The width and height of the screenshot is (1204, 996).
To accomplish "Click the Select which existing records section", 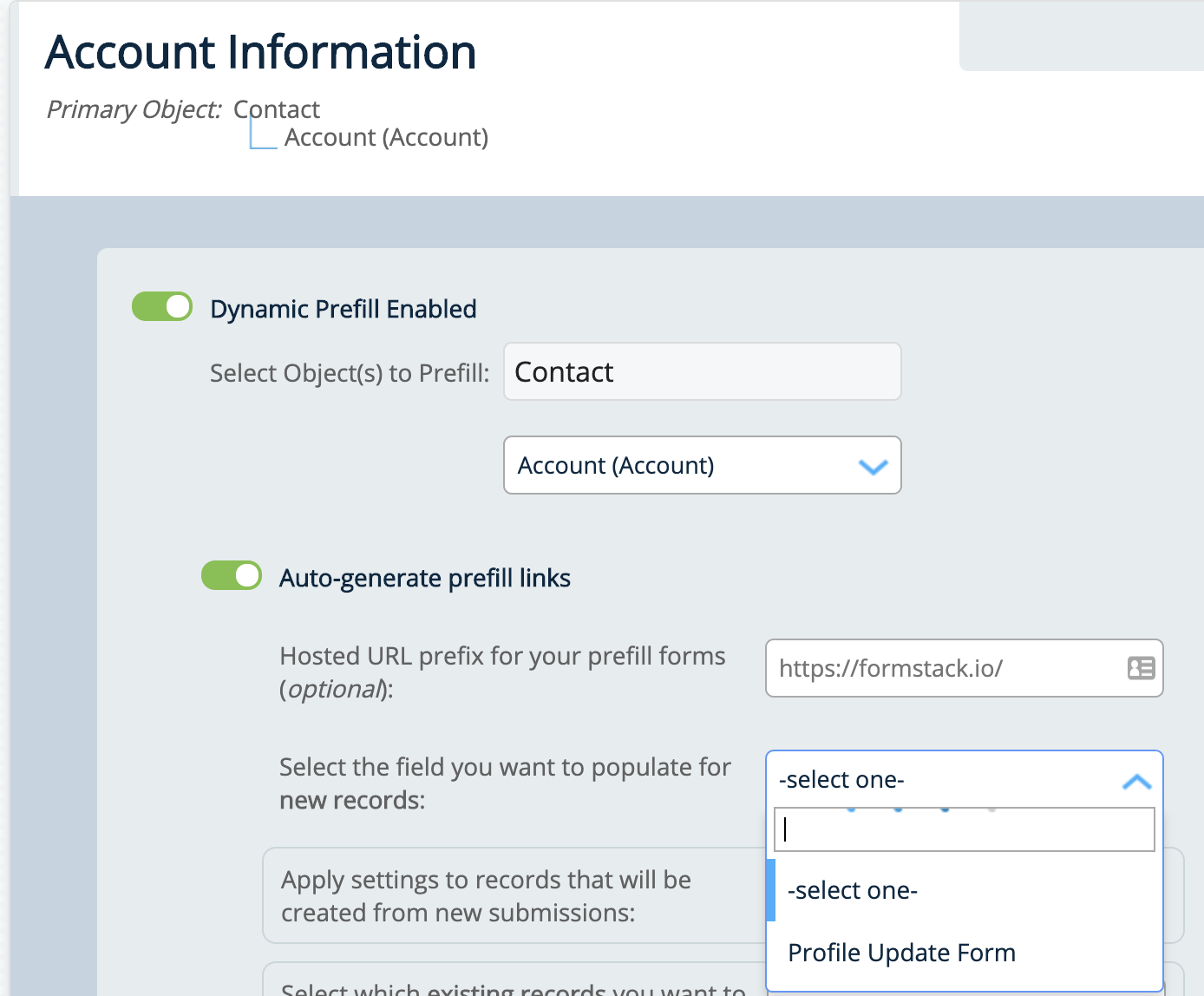I will [512, 986].
